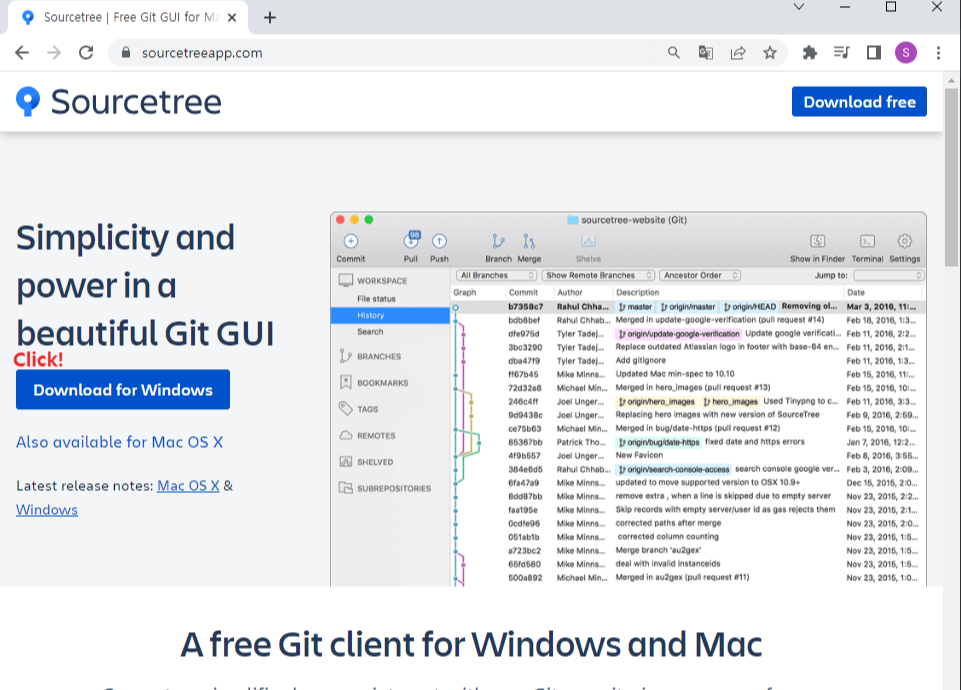Click the Shelve icon in the app screenshot
961x690 pixels.
[x=588, y=241]
